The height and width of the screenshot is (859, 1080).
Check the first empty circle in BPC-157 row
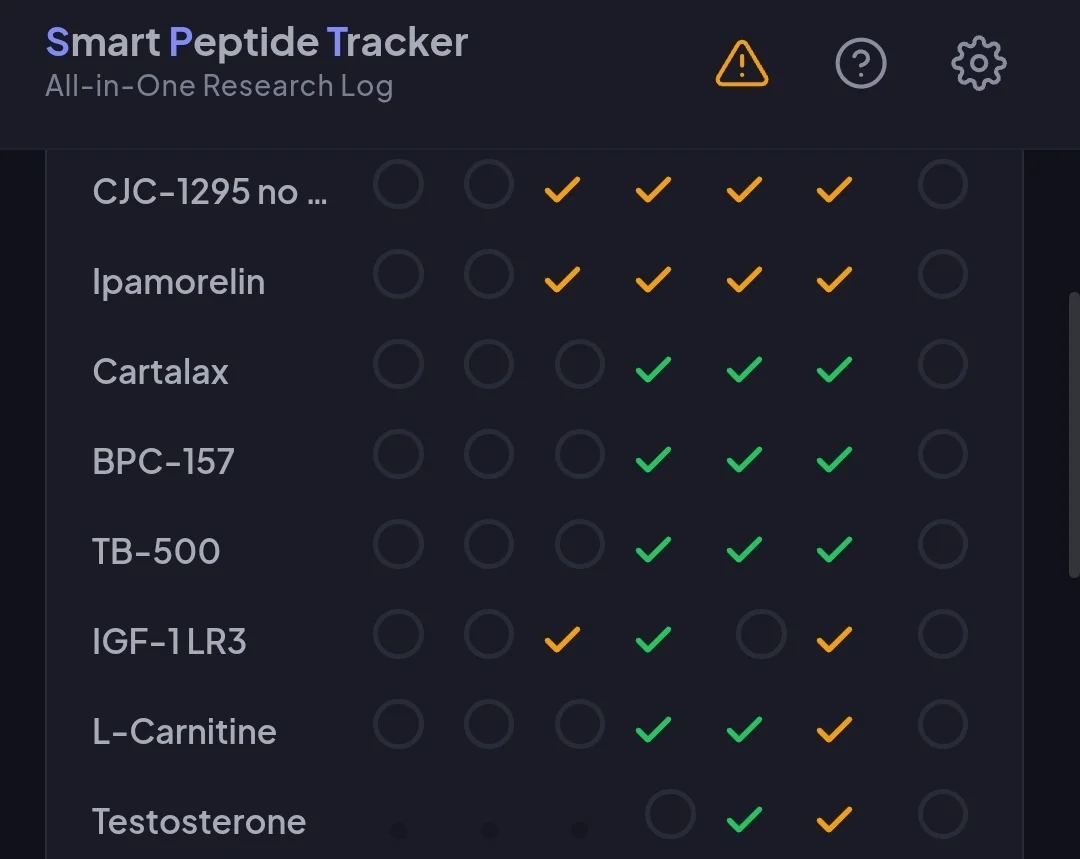398,456
